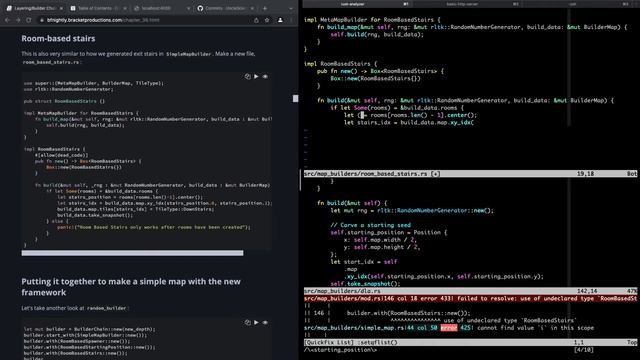The image size is (640, 360).
Task: Click the '/\<starting_position\>' search command line
Action: coord(340,350)
